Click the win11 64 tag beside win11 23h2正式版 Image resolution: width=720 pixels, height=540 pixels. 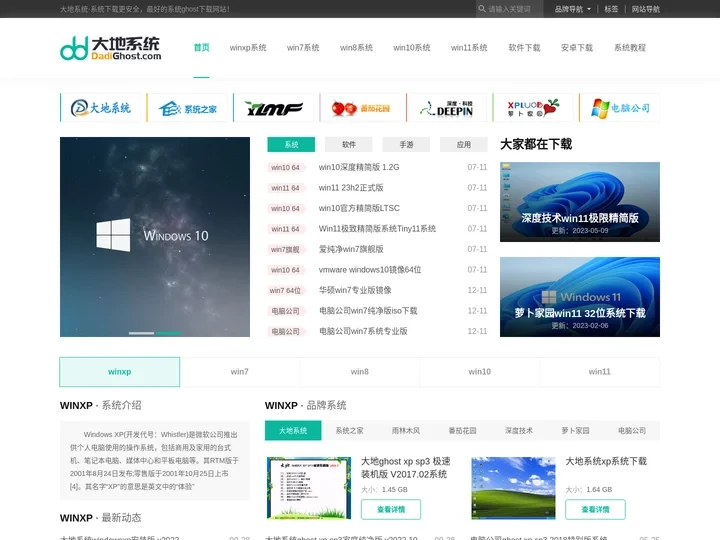click(285, 188)
